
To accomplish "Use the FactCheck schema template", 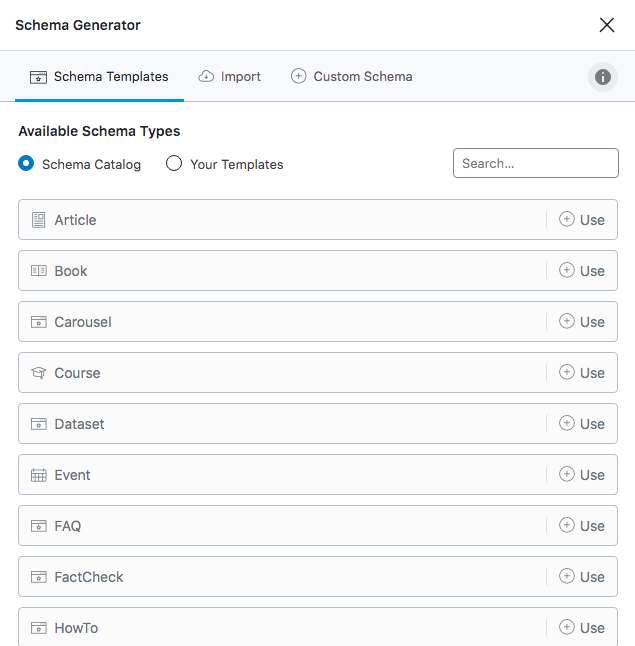I will pos(582,577).
